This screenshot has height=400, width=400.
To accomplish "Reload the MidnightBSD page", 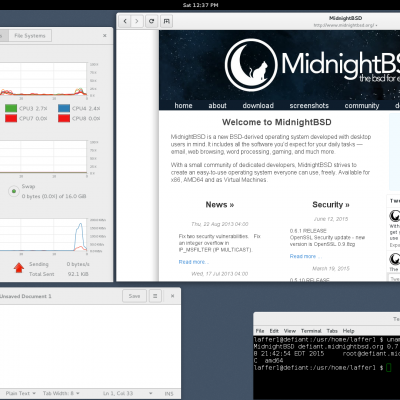I will [x=151, y=21].
